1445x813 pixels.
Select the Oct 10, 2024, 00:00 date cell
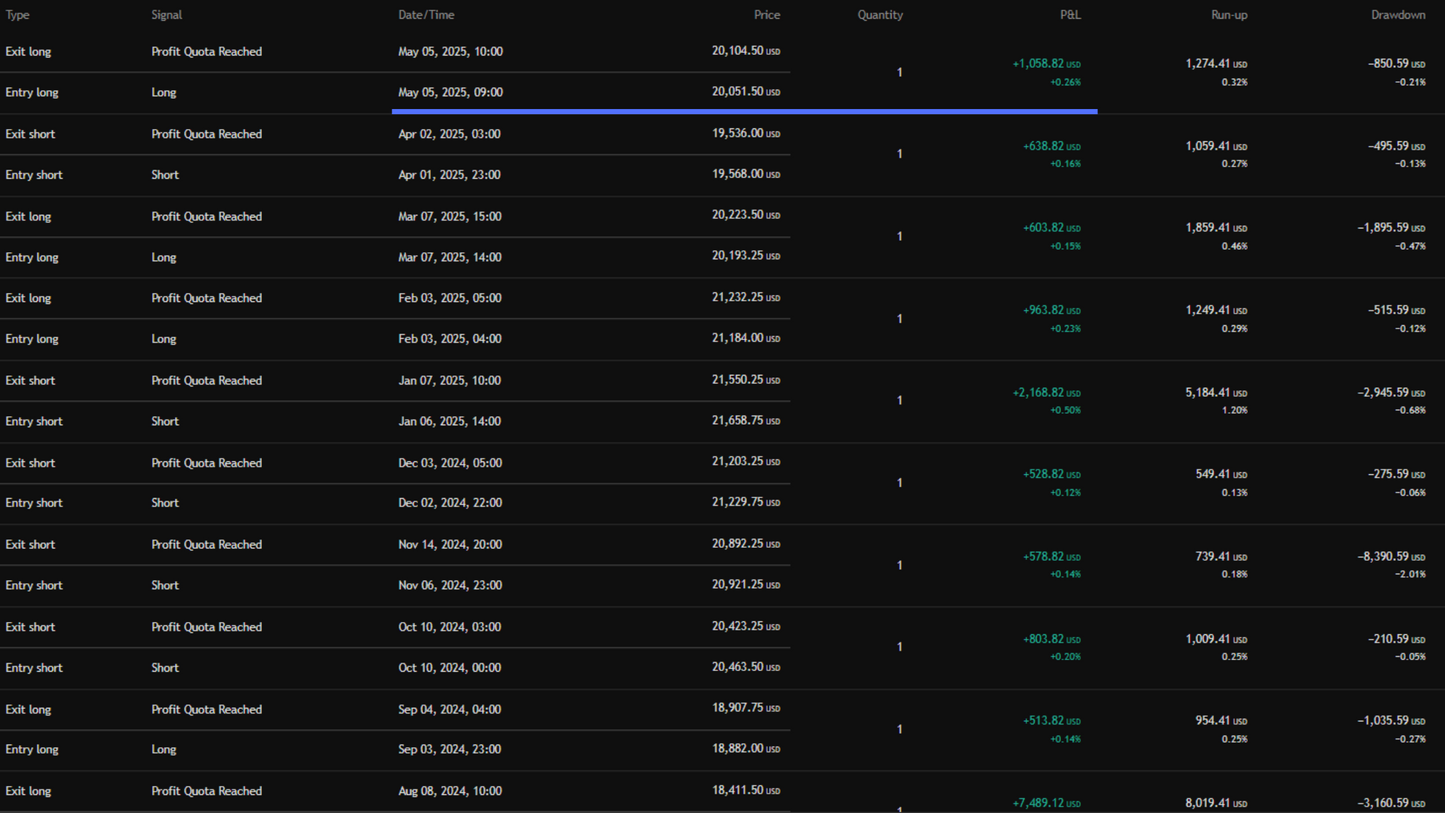tap(450, 668)
